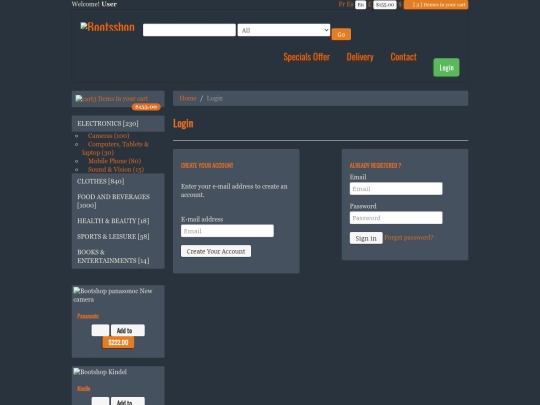This screenshot has height=405, width=540.
Task: Expand the ELECTRONICS [230] category
Action: pyautogui.click(x=118, y=124)
